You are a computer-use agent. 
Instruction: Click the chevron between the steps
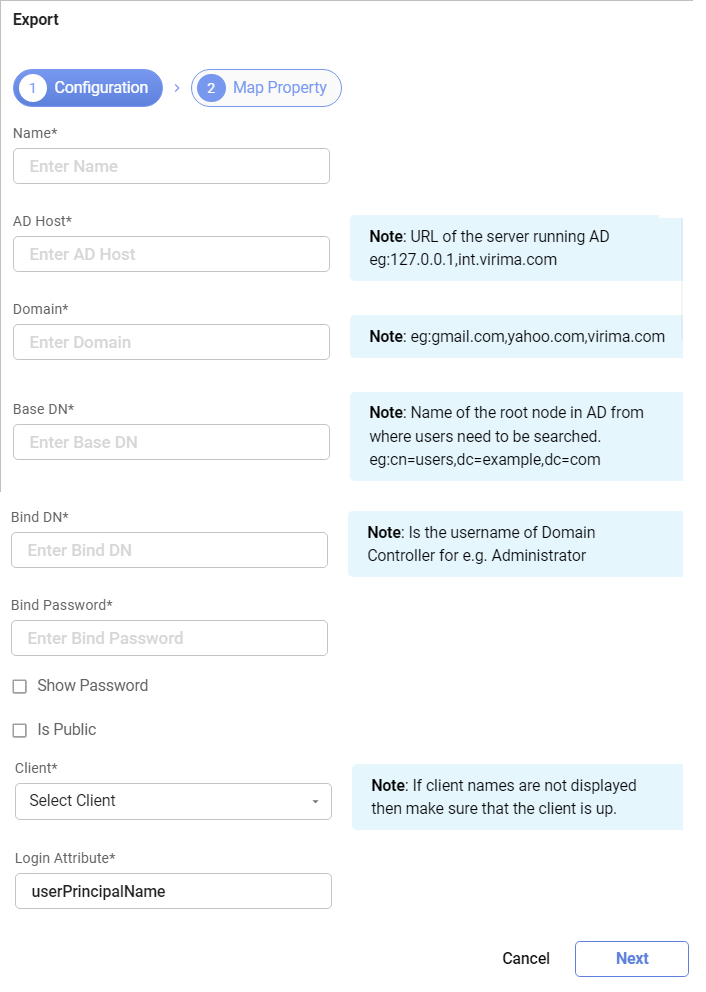[x=177, y=88]
